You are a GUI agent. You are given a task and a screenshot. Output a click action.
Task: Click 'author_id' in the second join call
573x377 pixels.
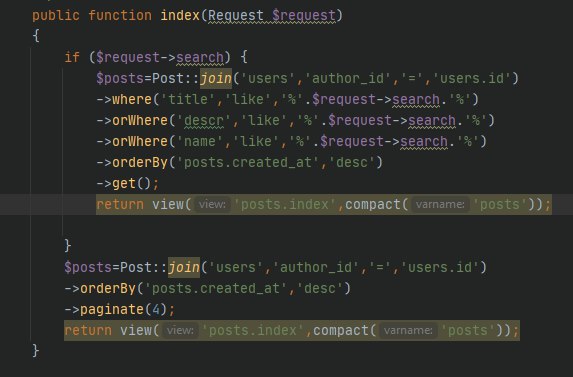316,267
